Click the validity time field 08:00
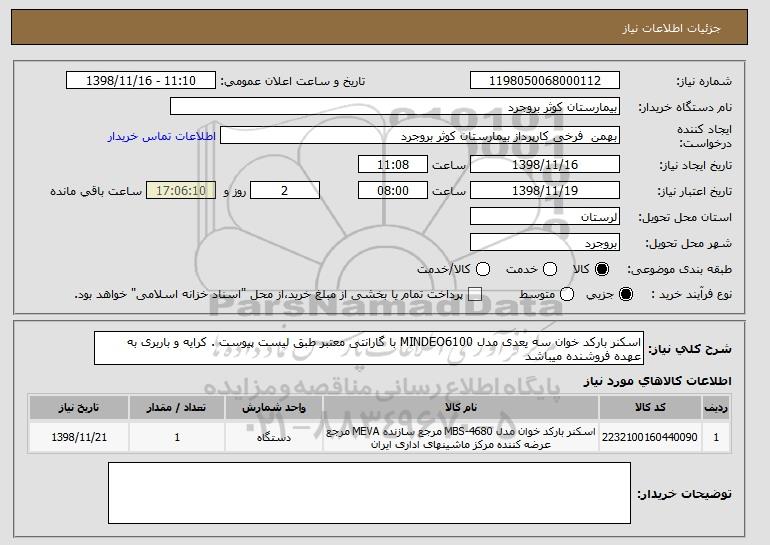 [x=393, y=191]
